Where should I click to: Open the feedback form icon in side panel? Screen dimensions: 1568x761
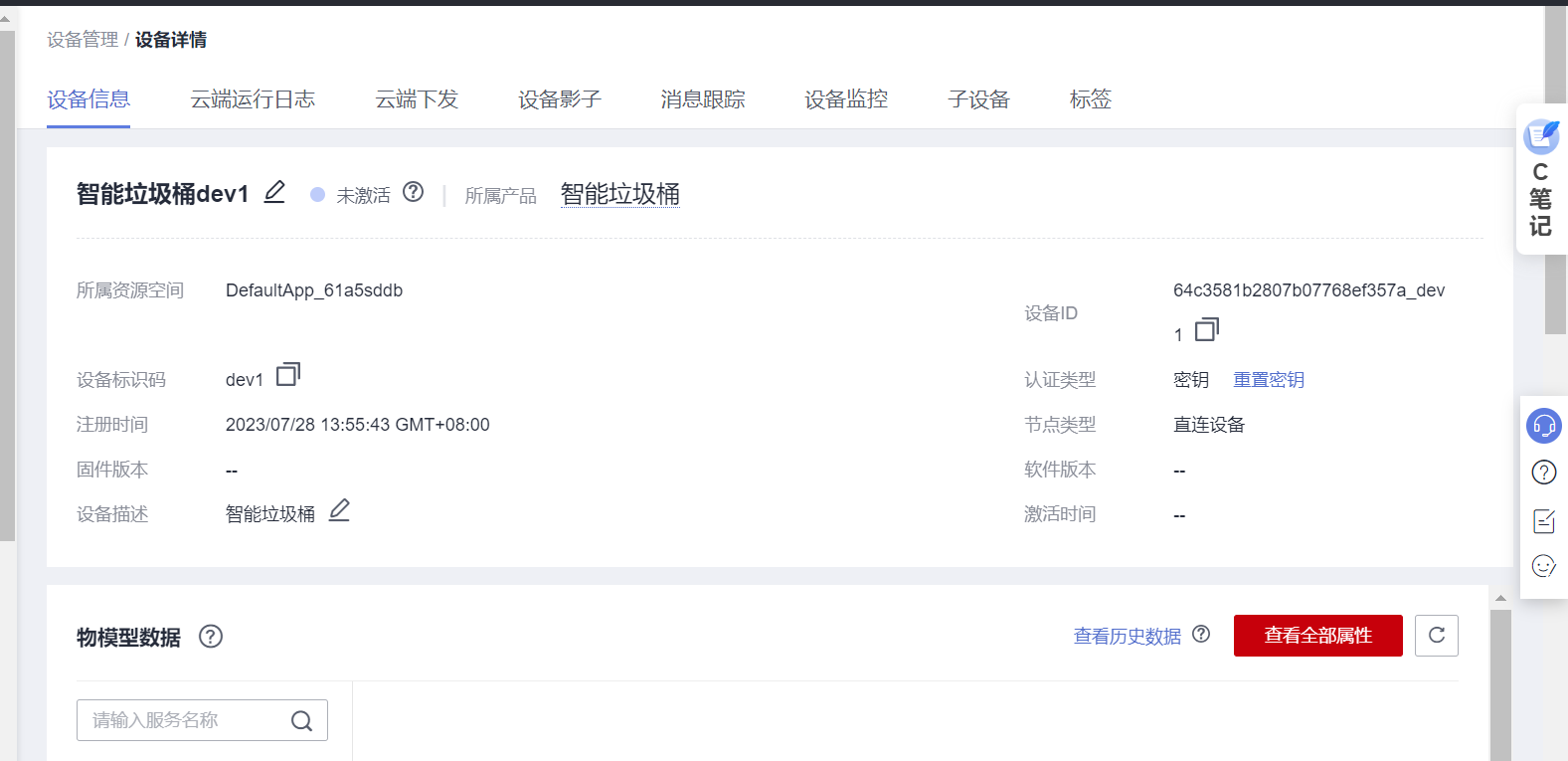1544,520
